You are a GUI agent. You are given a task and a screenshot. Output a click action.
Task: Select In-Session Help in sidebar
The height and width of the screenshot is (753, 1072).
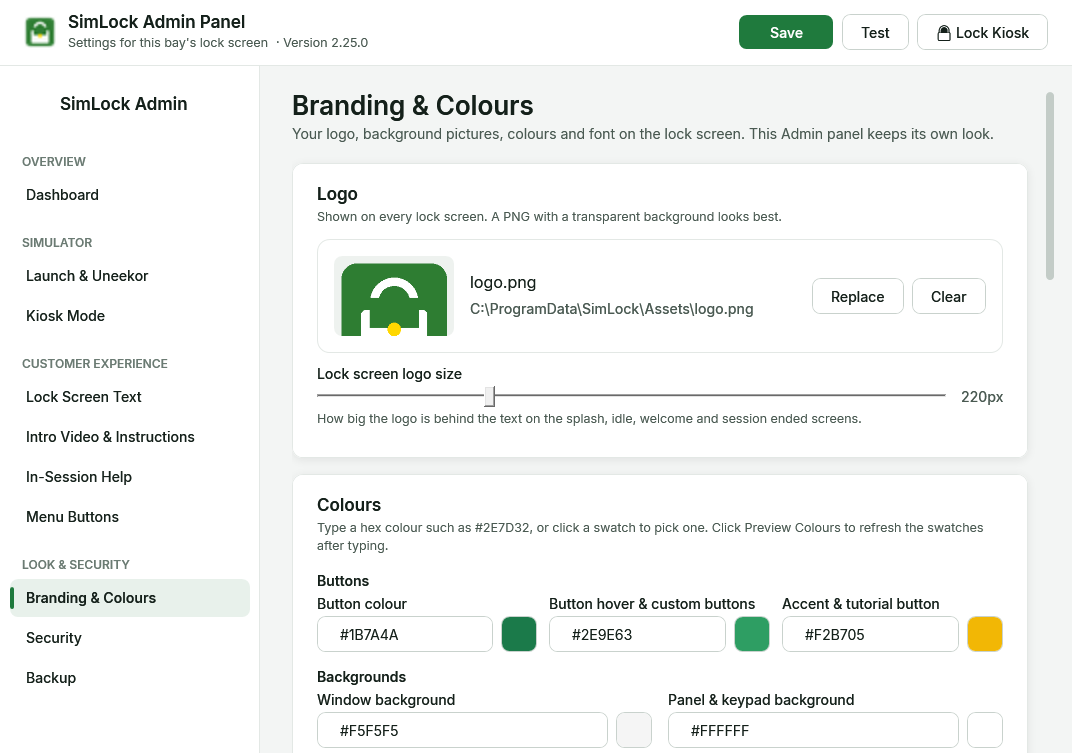tap(130, 477)
